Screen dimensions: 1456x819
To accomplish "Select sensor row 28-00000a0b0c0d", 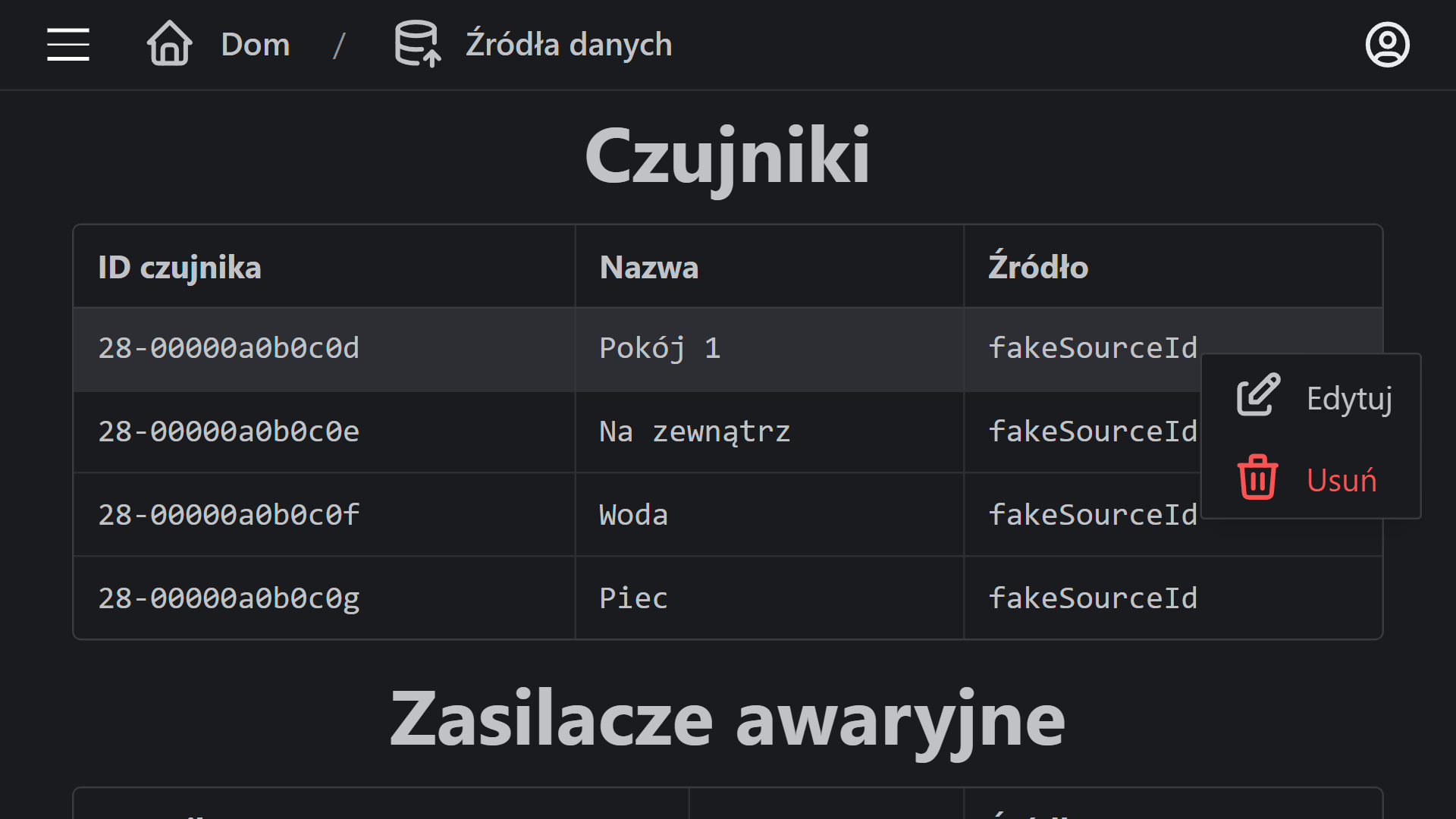I will point(728,349).
